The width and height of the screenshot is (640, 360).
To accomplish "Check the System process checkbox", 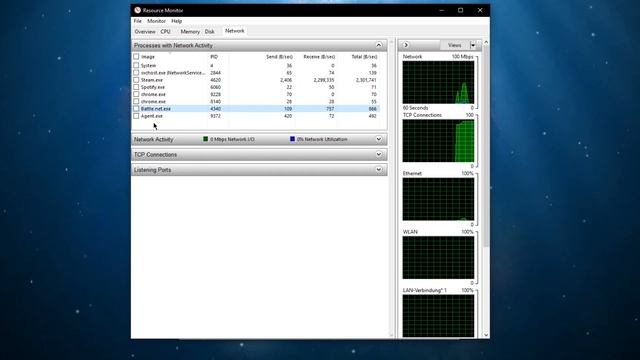I will pyautogui.click(x=136, y=65).
